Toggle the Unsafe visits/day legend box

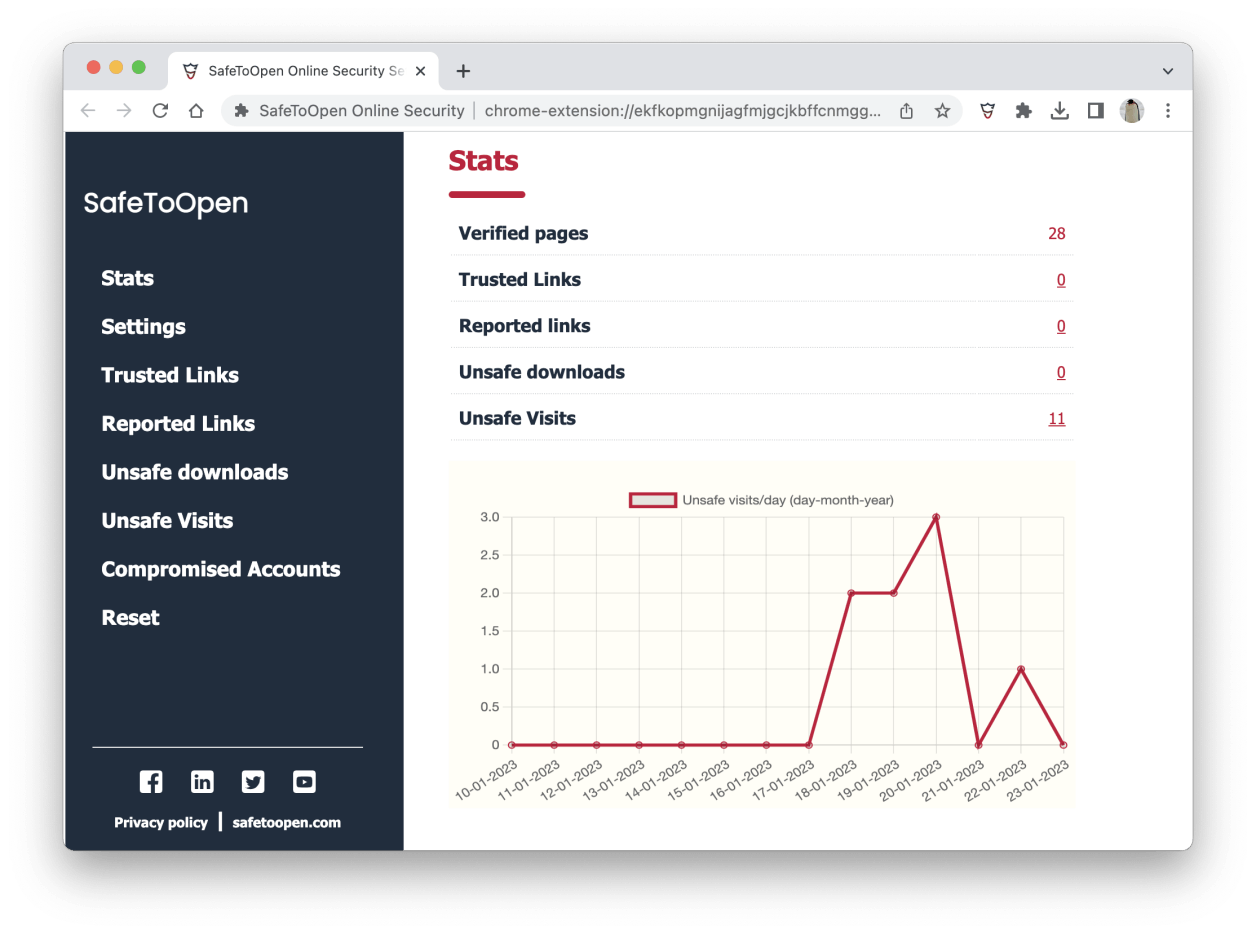tap(653, 500)
